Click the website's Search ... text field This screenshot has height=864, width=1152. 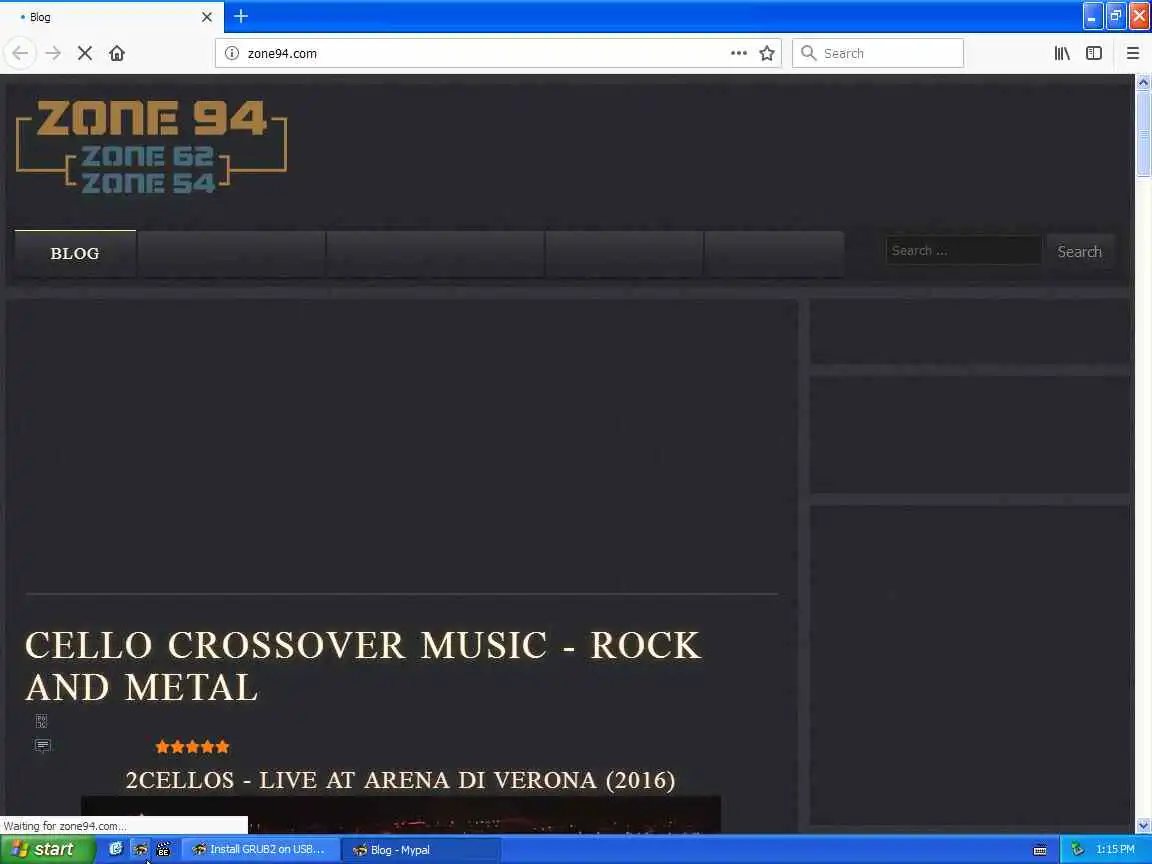click(x=963, y=251)
